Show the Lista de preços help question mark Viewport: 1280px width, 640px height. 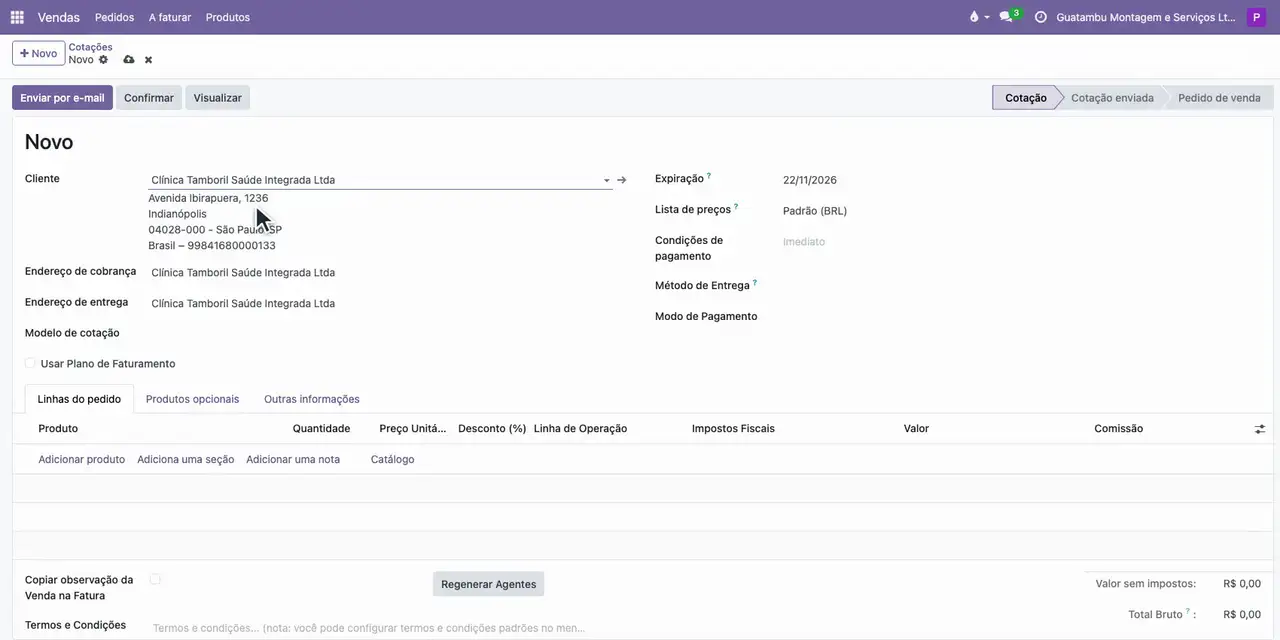point(736,207)
